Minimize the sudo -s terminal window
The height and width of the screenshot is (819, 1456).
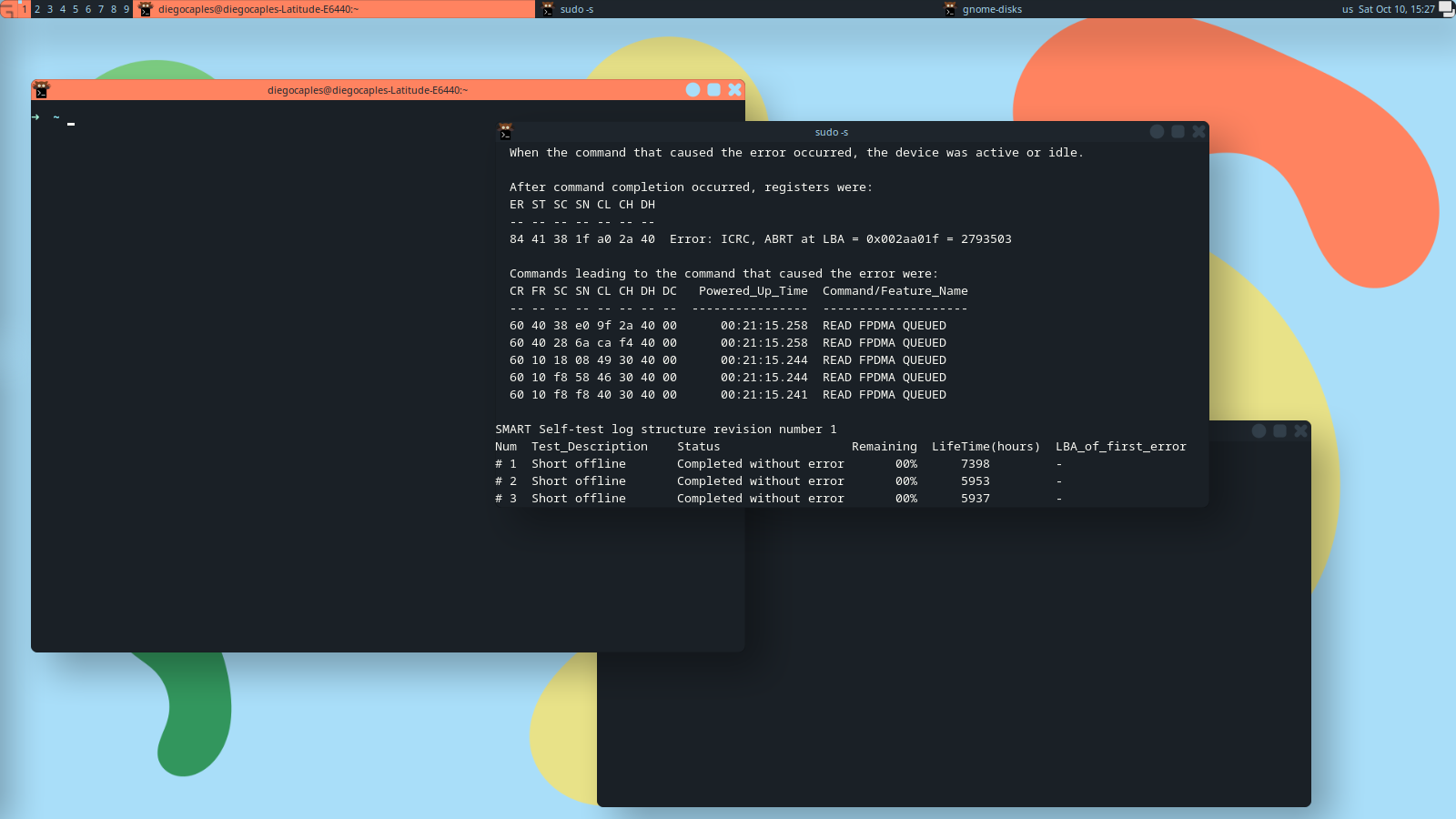(x=1158, y=132)
